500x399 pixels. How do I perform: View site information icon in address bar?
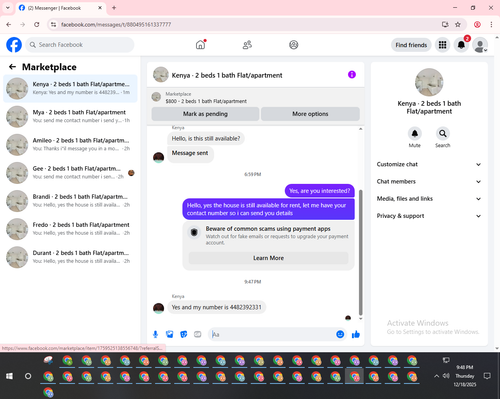point(53,24)
